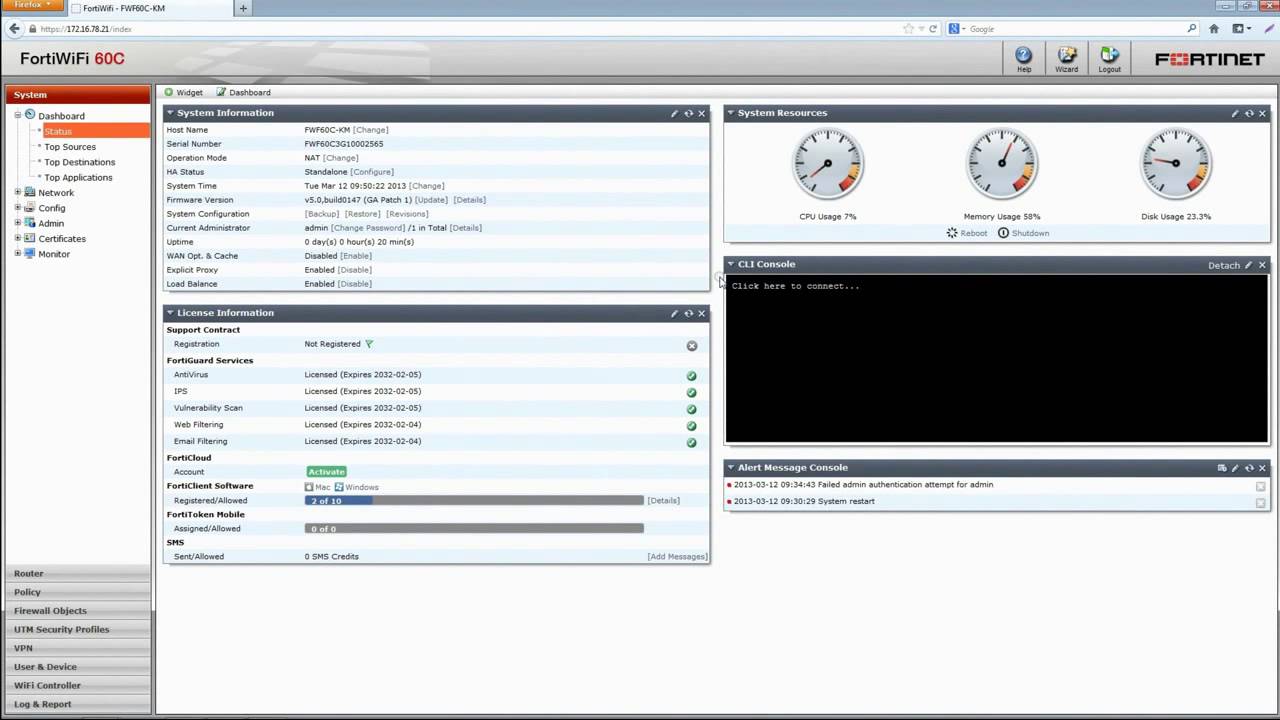Expand the Config tree node

pyautogui.click(x=17, y=208)
